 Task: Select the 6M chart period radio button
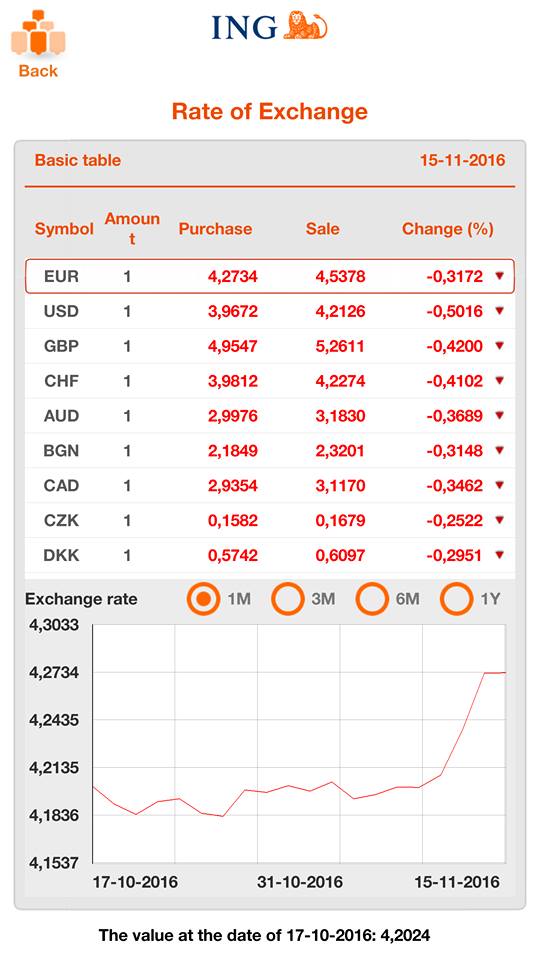[x=372, y=598]
